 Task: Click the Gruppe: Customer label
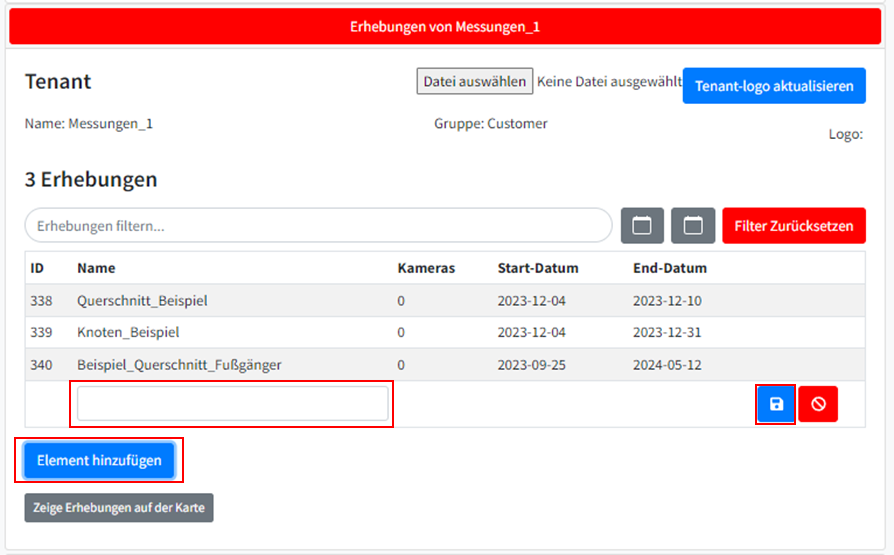click(490, 123)
